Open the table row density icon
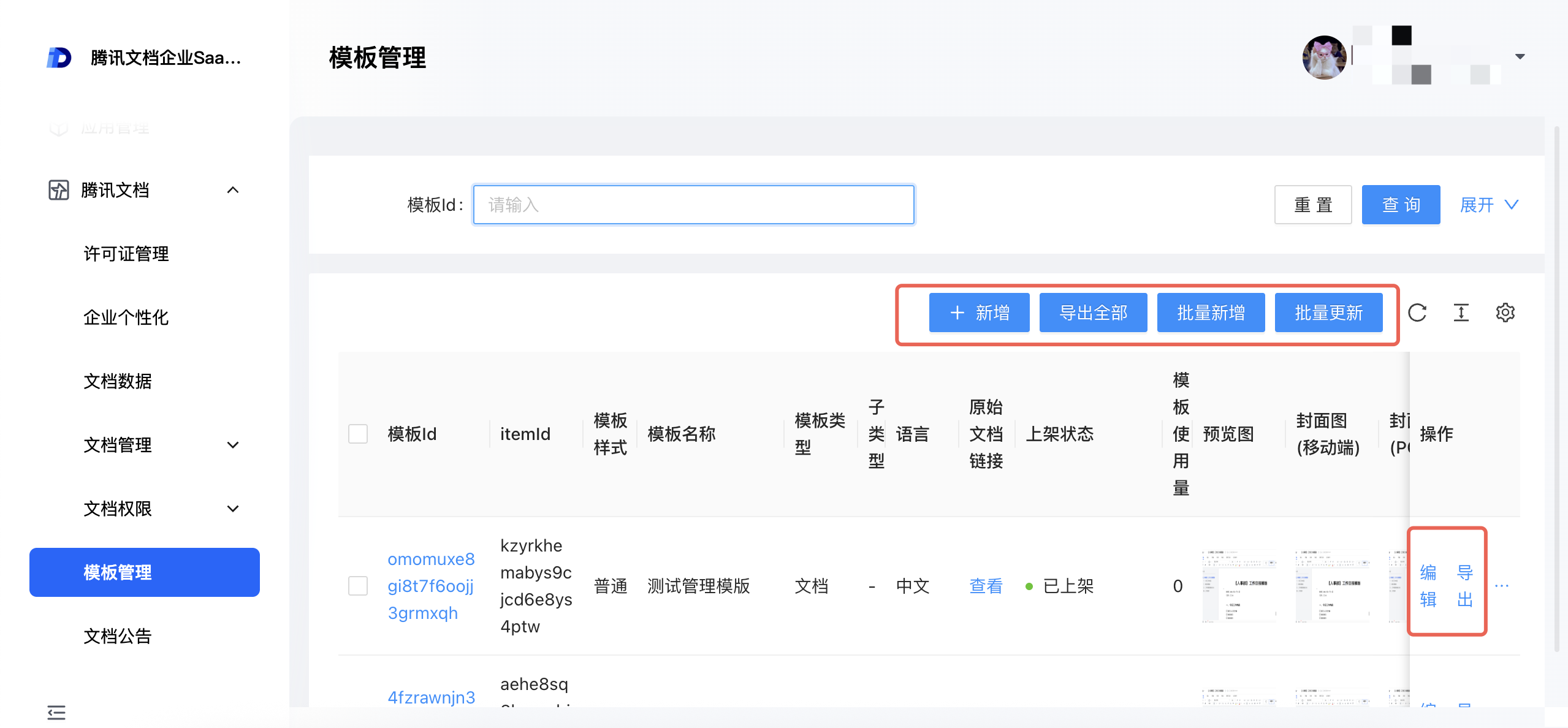 pos(1461,313)
